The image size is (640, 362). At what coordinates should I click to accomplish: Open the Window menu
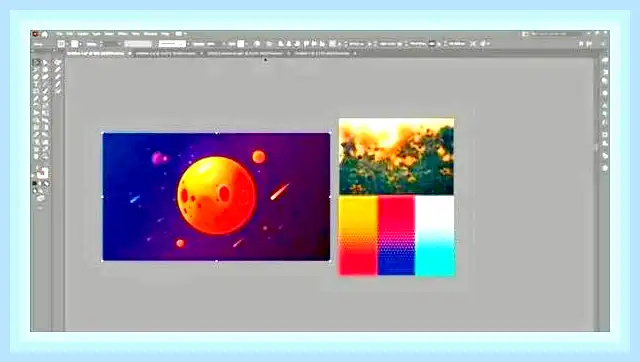pyautogui.click(x=150, y=34)
